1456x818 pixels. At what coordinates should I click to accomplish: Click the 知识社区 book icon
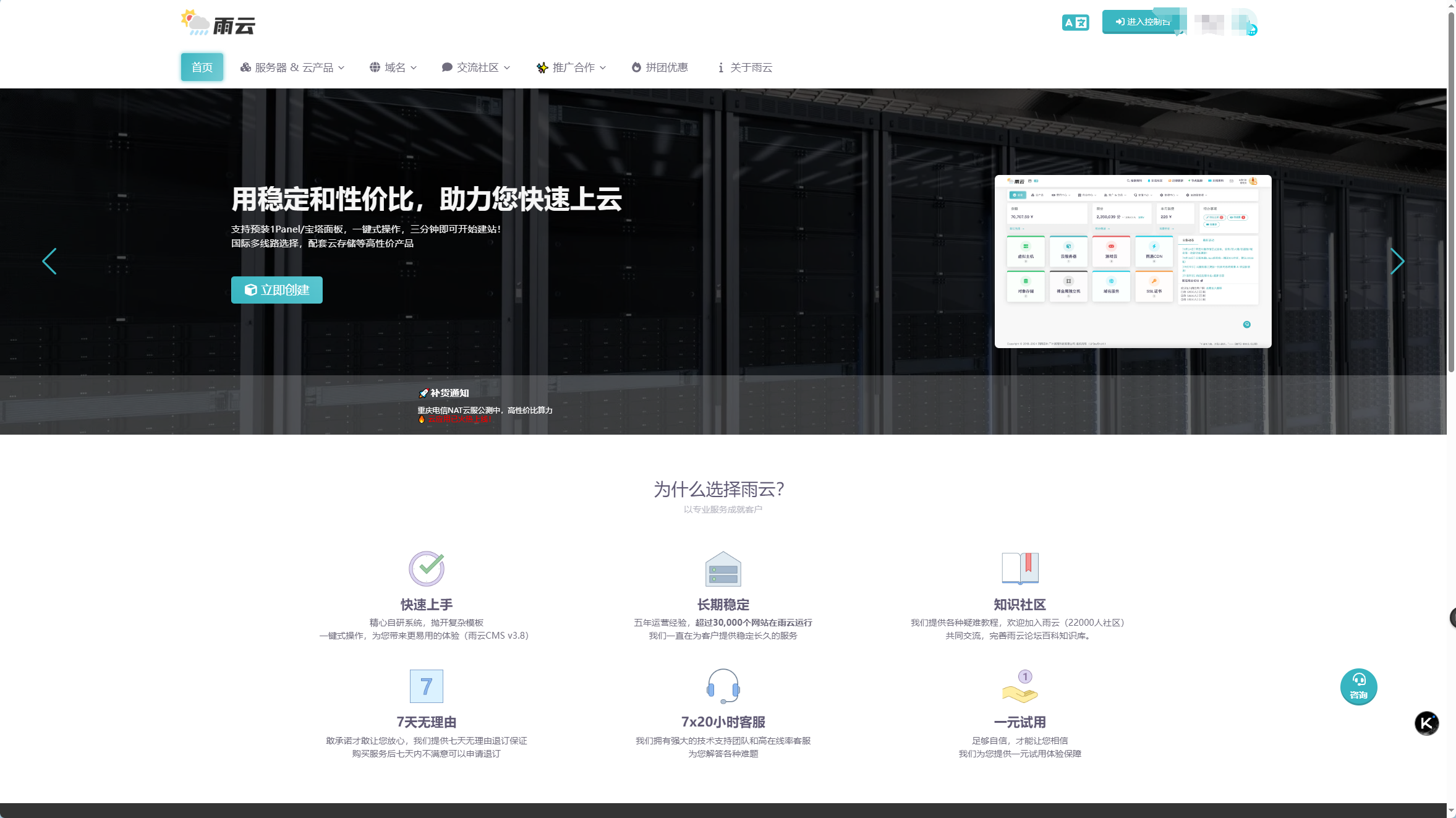(x=1020, y=568)
